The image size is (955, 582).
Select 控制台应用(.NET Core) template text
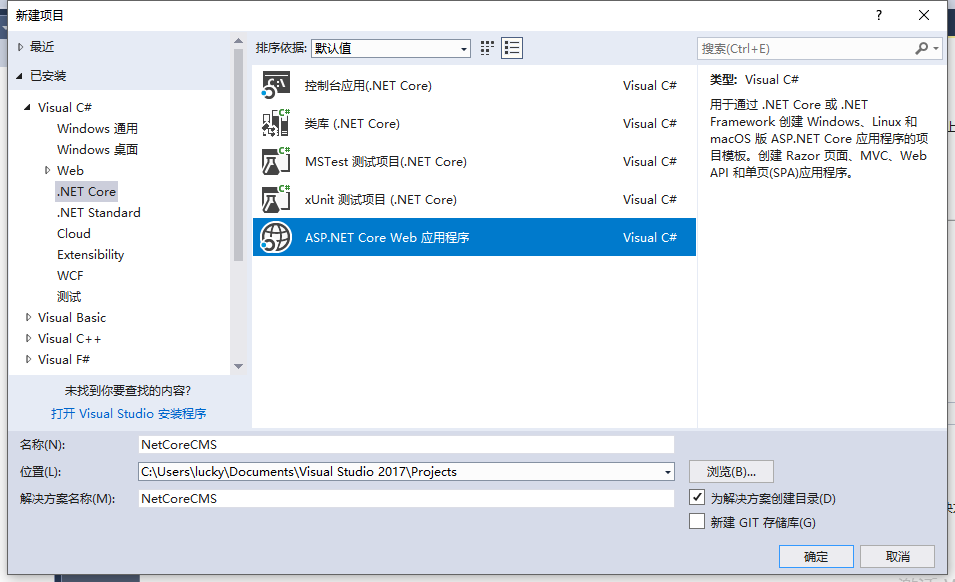point(368,86)
